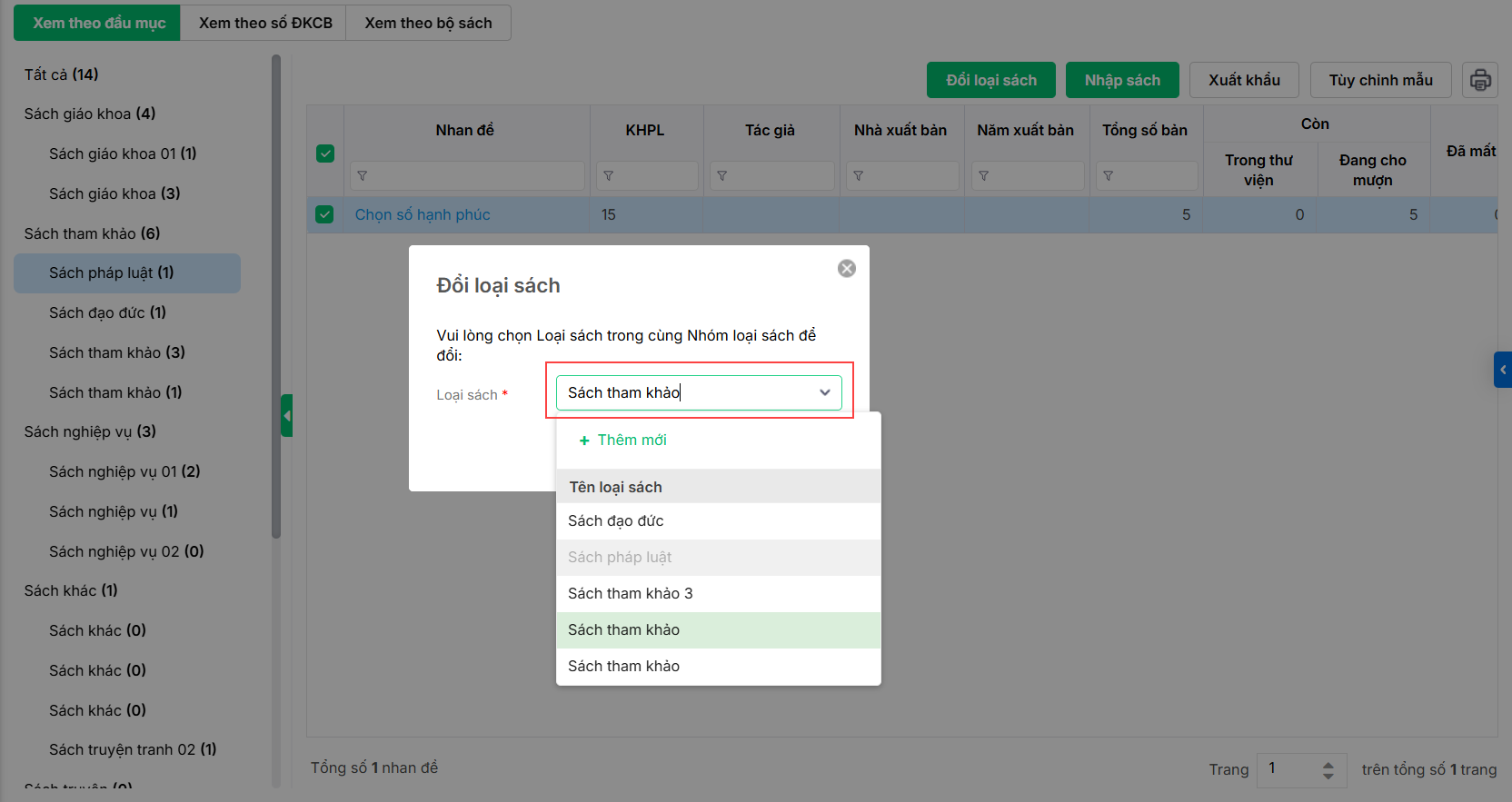
Task: Uncheck the Chọn số hạnh phúc row checkbox
Action: pos(324,214)
